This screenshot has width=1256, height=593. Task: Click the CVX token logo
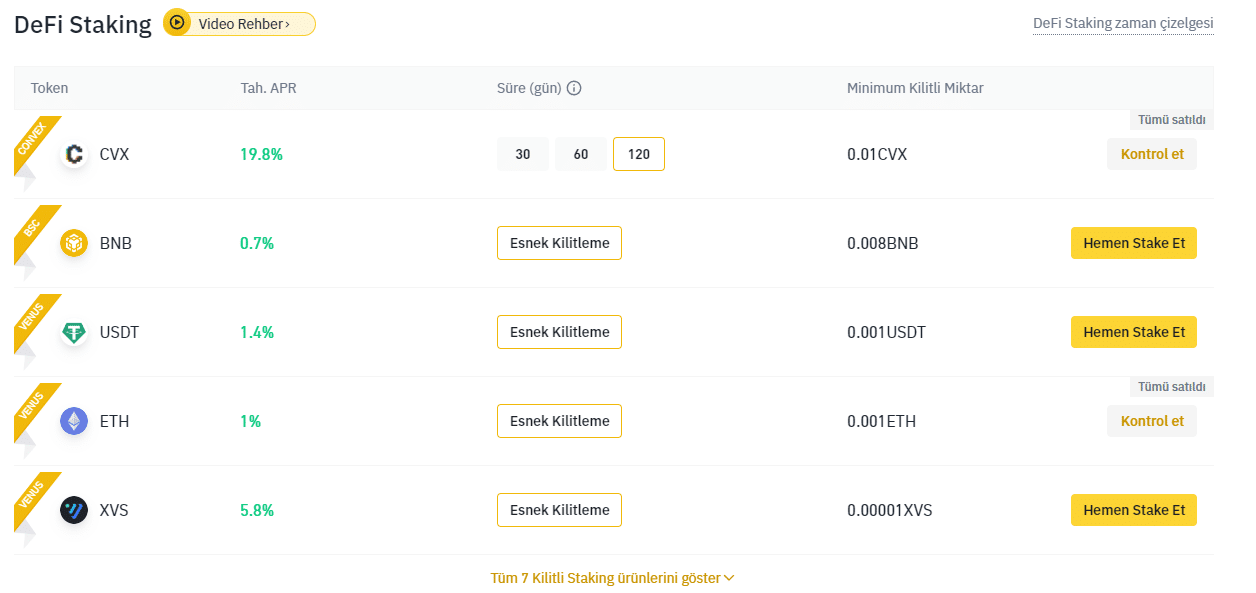click(74, 154)
